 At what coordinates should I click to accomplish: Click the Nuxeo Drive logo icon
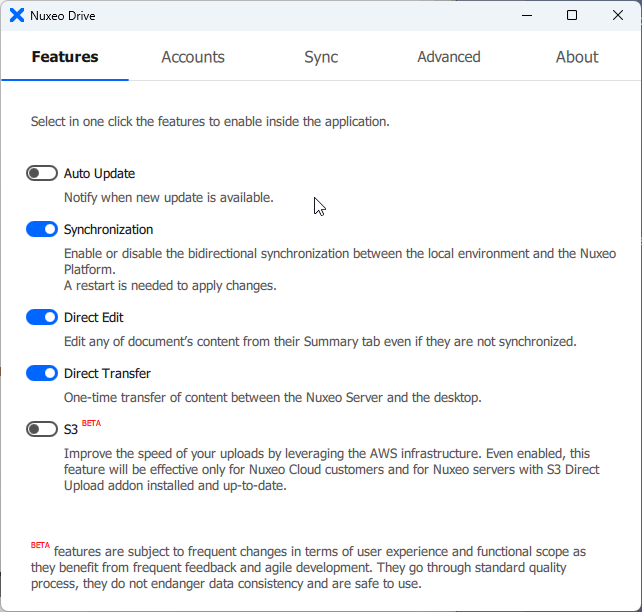17,16
